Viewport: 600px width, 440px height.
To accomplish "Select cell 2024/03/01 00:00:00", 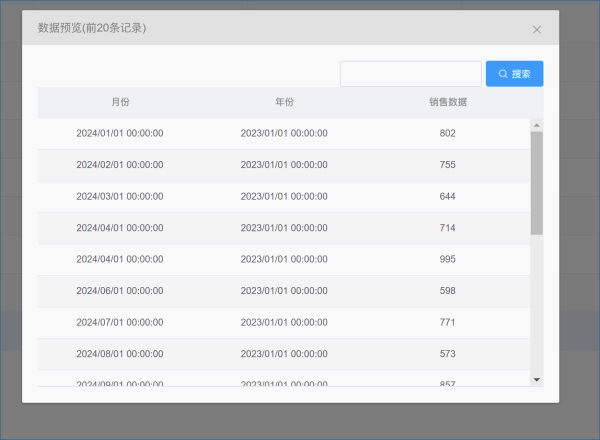I will point(120,196).
